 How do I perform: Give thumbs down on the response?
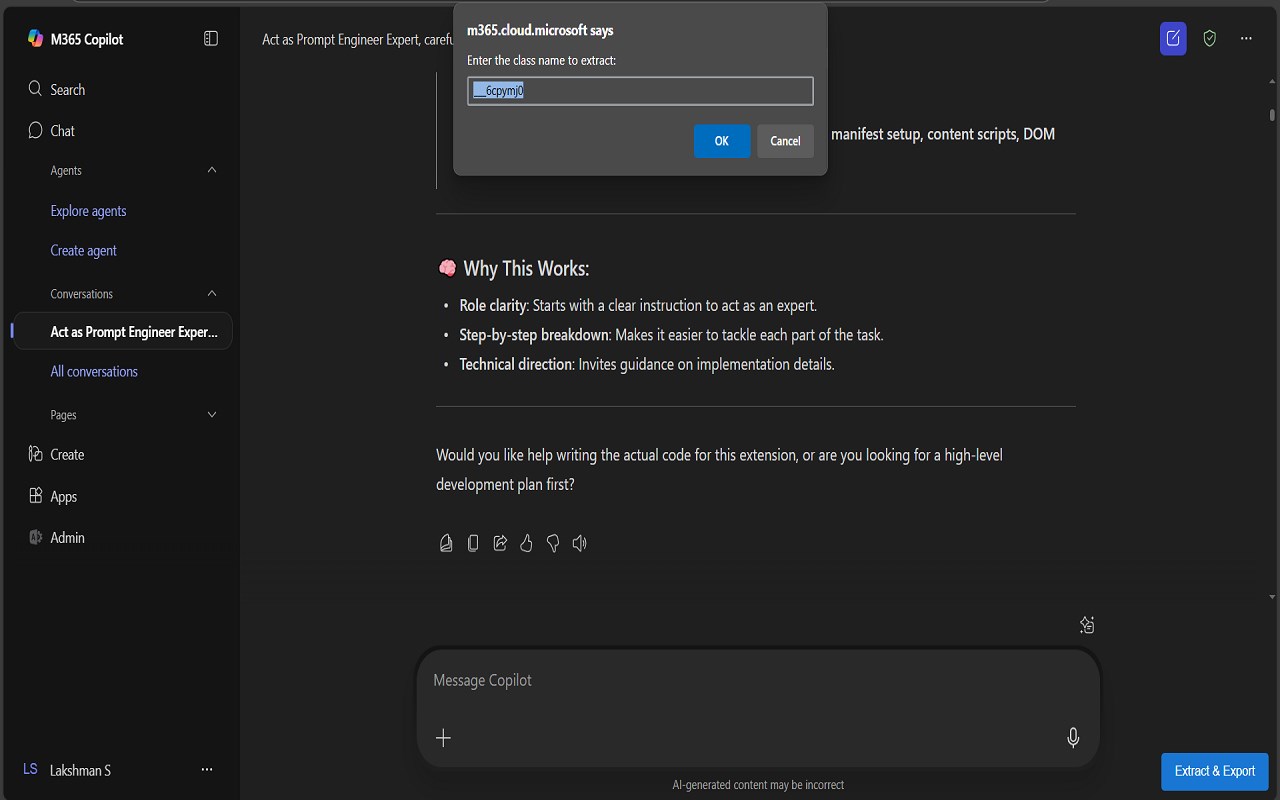pyautogui.click(x=553, y=543)
